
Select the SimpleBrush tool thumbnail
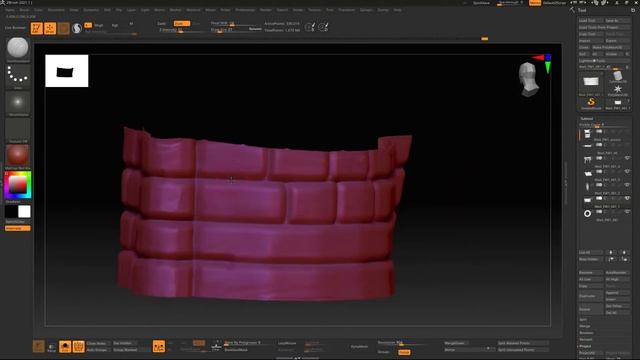591,102
